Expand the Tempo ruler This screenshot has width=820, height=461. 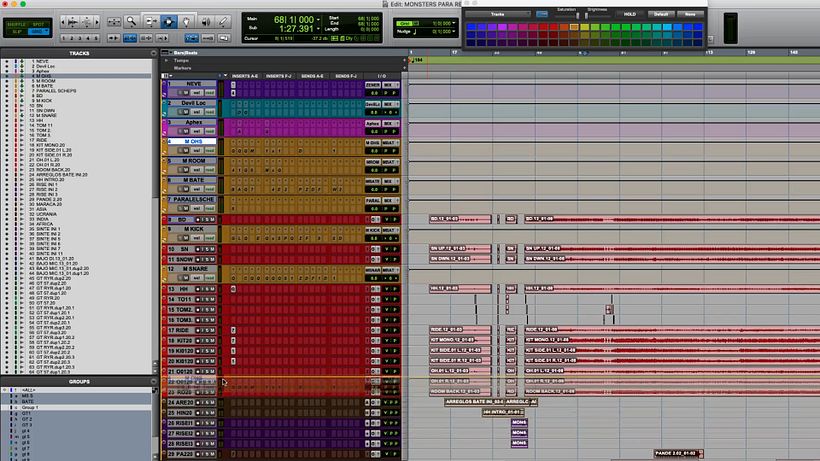click(x=167, y=61)
